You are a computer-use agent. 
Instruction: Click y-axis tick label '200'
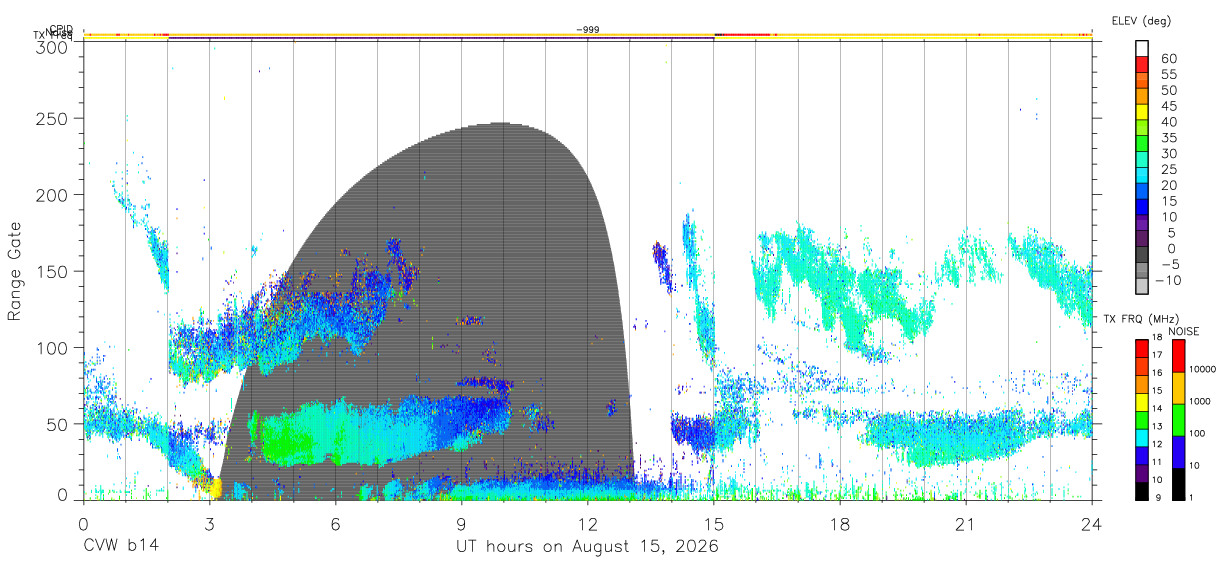(52, 195)
